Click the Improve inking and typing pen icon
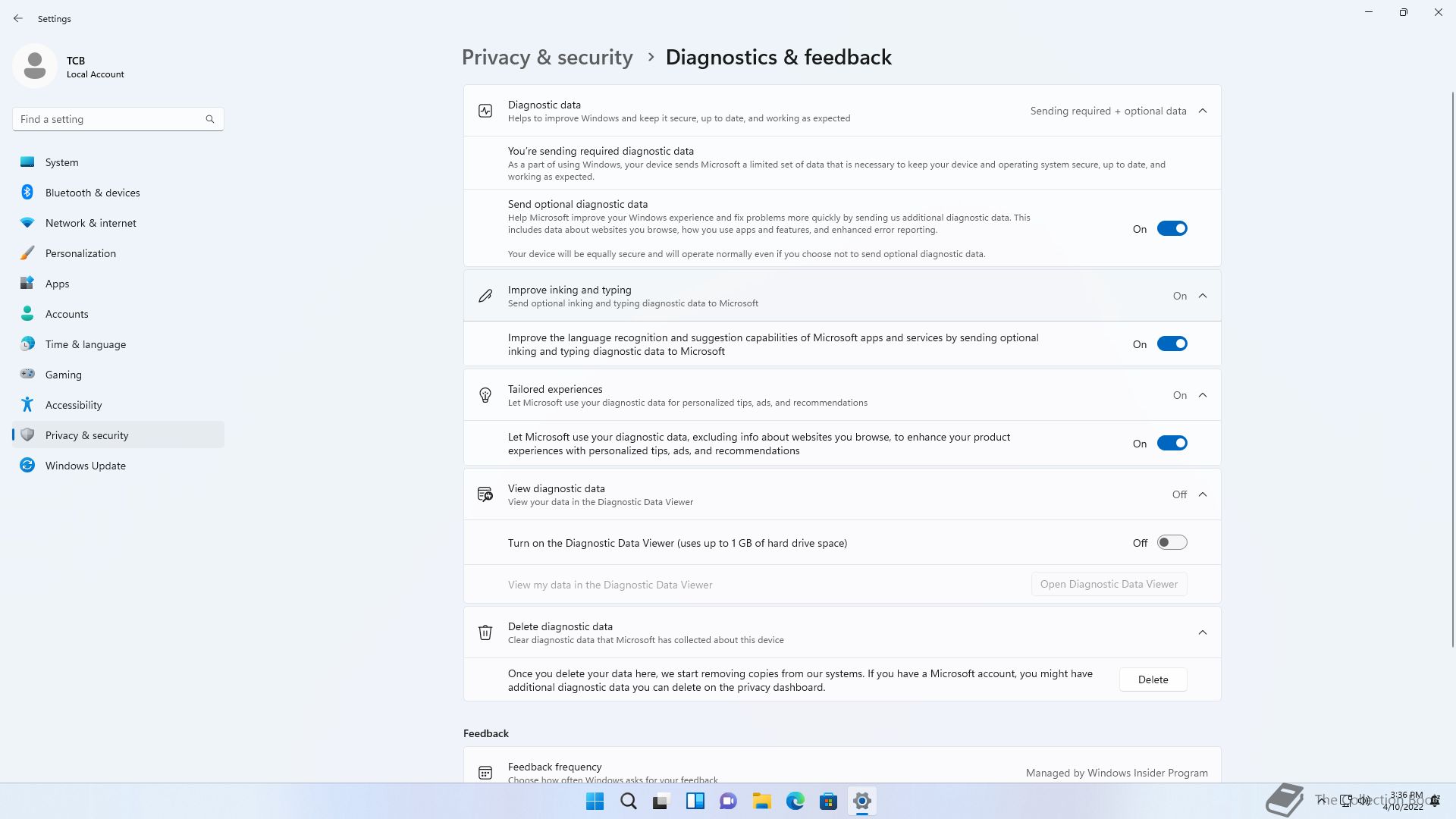The image size is (1456, 819). tap(485, 296)
